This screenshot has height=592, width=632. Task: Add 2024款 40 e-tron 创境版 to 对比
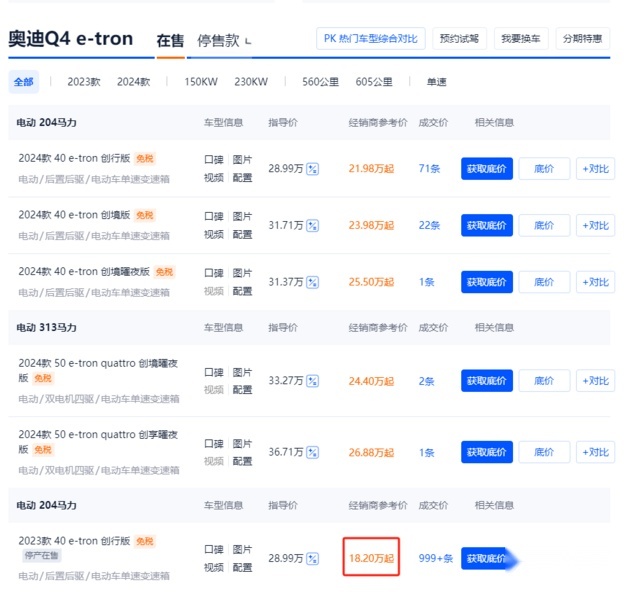pyautogui.click(x=595, y=225)
